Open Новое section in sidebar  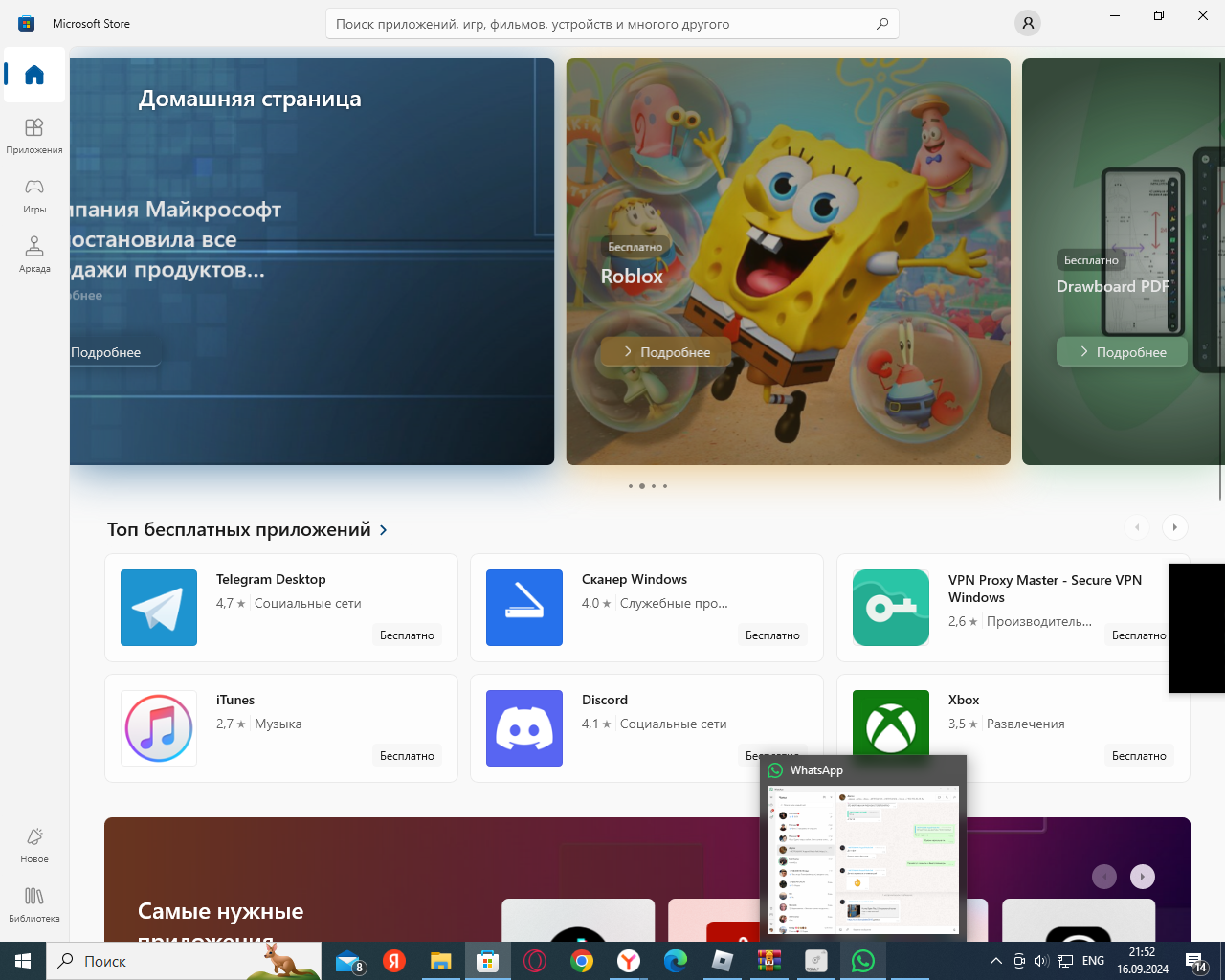pos(34,845)
